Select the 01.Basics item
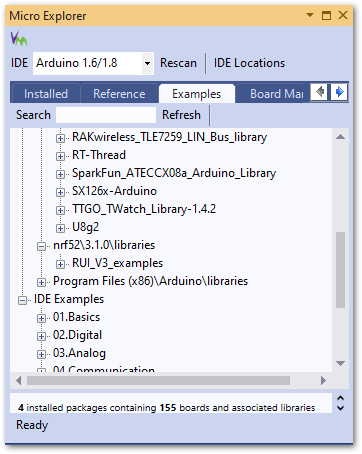Screen dimensions: 362x454 click(x=76, y=317)
